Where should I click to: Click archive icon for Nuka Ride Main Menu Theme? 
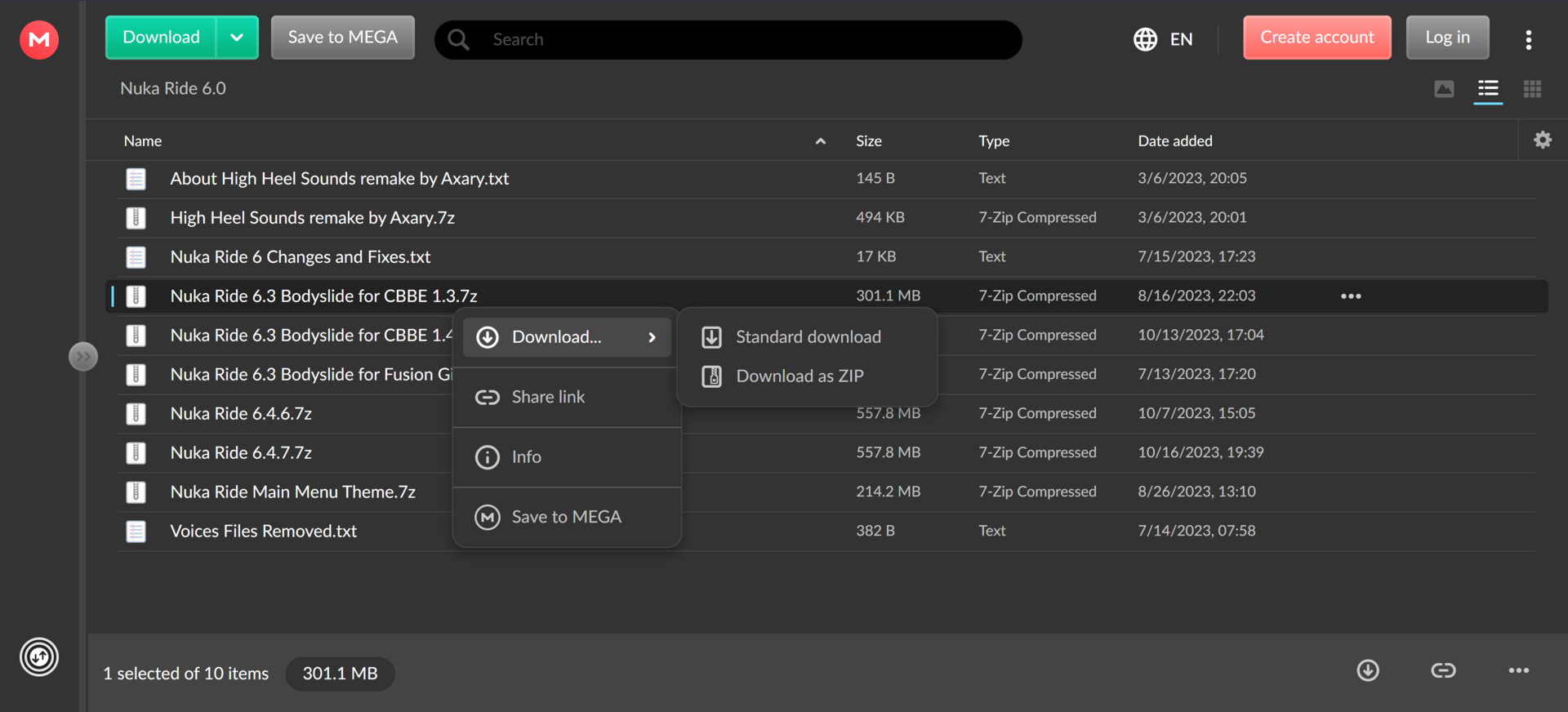[136, 492]
